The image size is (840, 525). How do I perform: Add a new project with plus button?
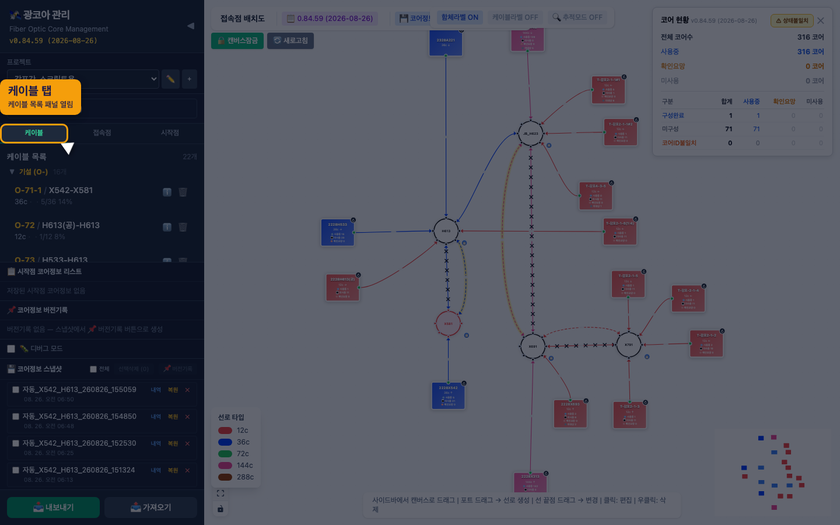[189, 79]
